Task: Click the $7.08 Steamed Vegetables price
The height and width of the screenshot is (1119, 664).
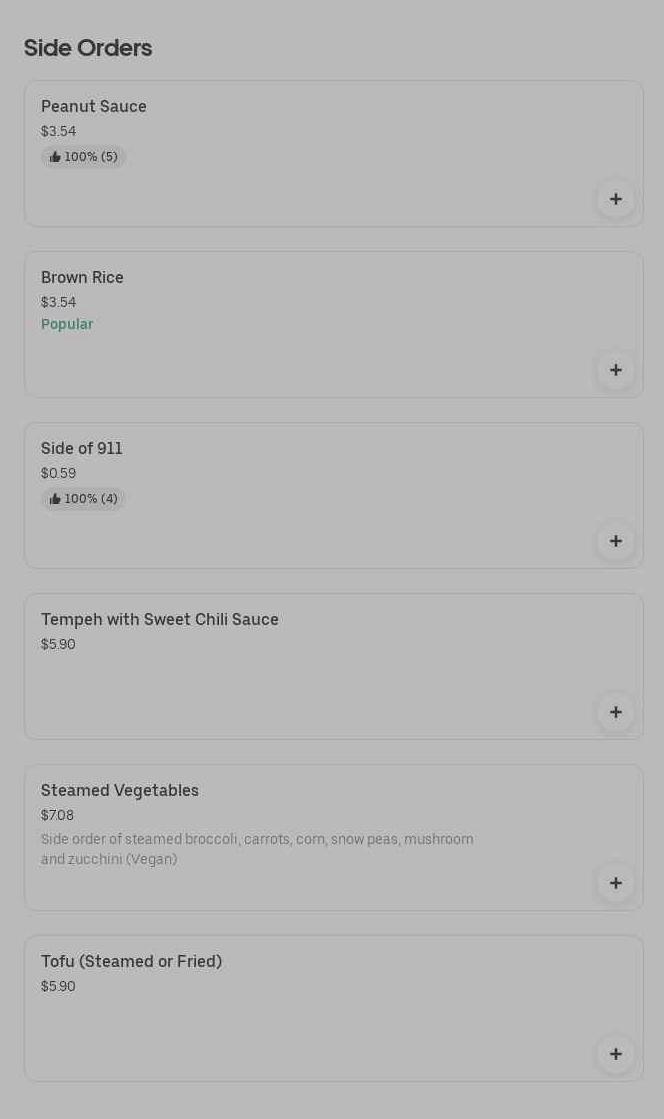Action: click(58, 816)
